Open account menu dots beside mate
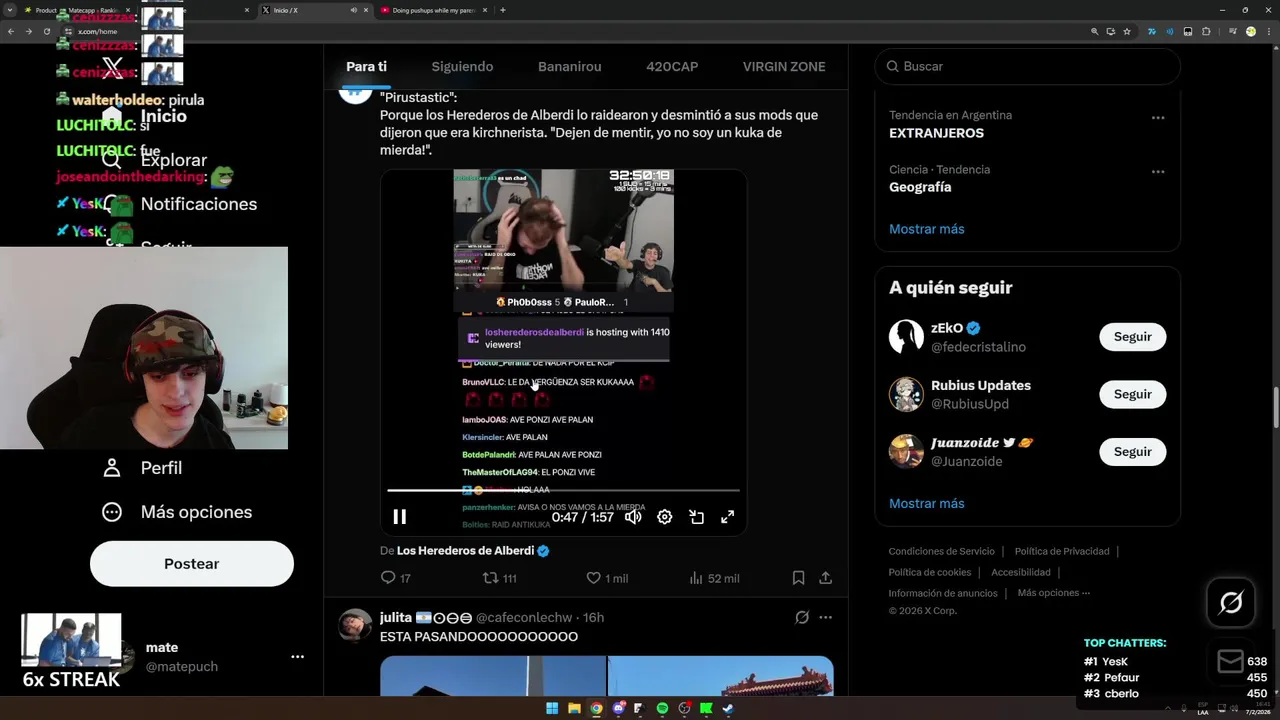This screenshot has height=720, width=1280. pos(297,657)
